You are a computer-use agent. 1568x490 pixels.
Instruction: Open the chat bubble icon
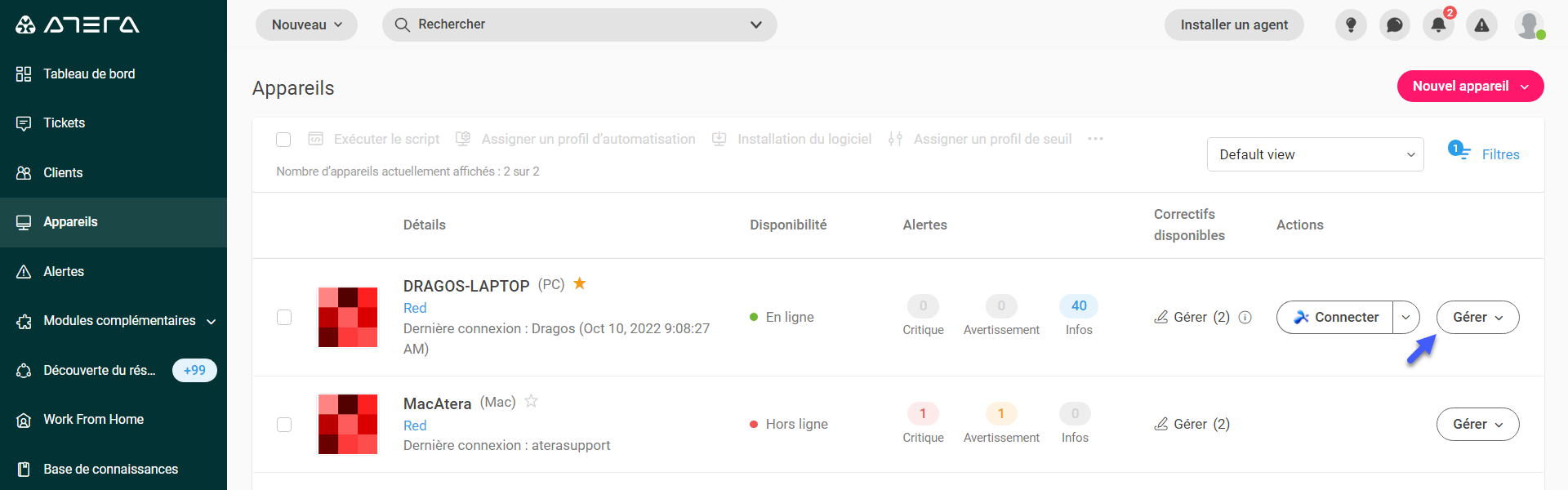(x=1395, y=25)
